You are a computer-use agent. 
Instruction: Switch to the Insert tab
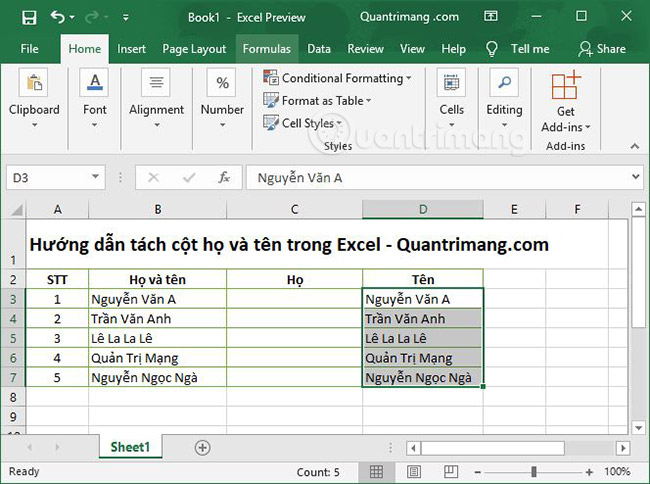(131, 49)
